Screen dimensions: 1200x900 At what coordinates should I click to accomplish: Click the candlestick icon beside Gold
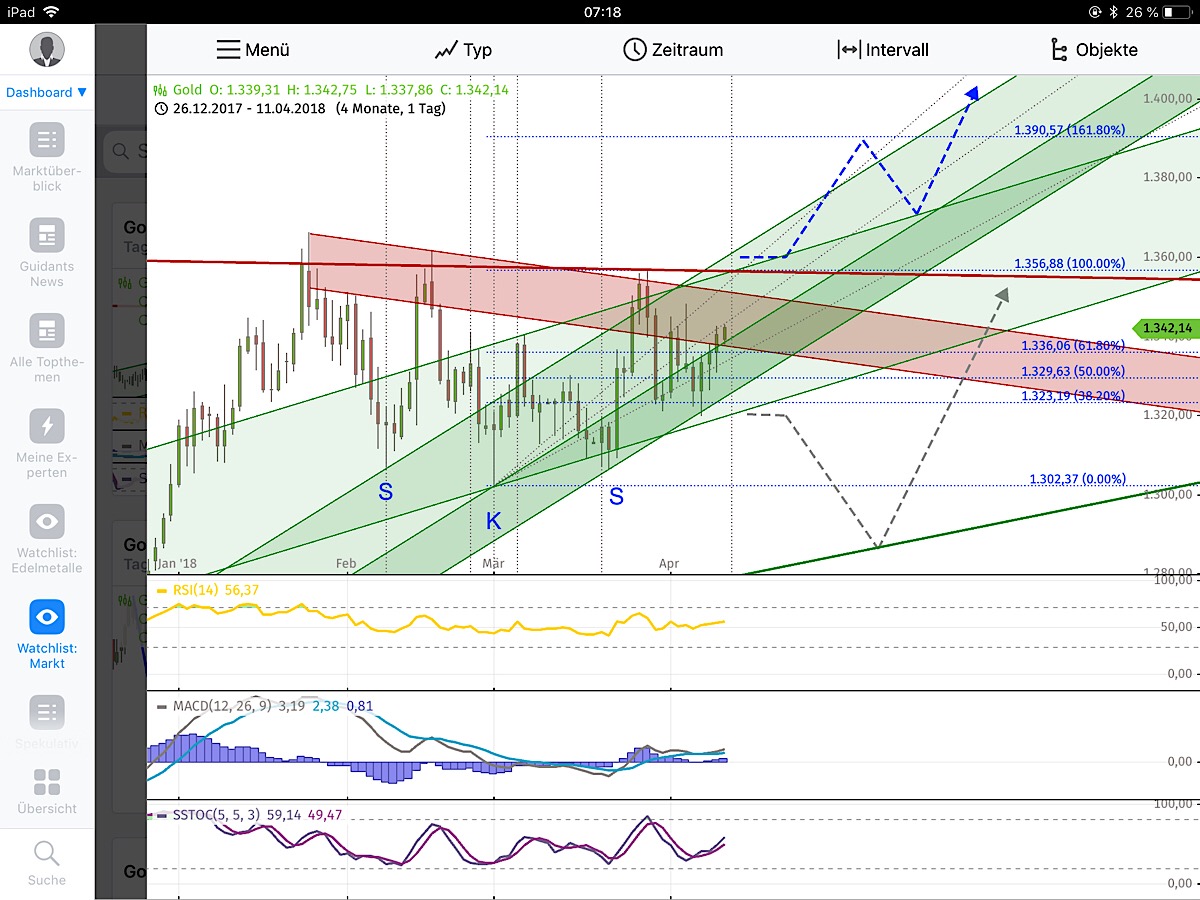pos(159,89)
